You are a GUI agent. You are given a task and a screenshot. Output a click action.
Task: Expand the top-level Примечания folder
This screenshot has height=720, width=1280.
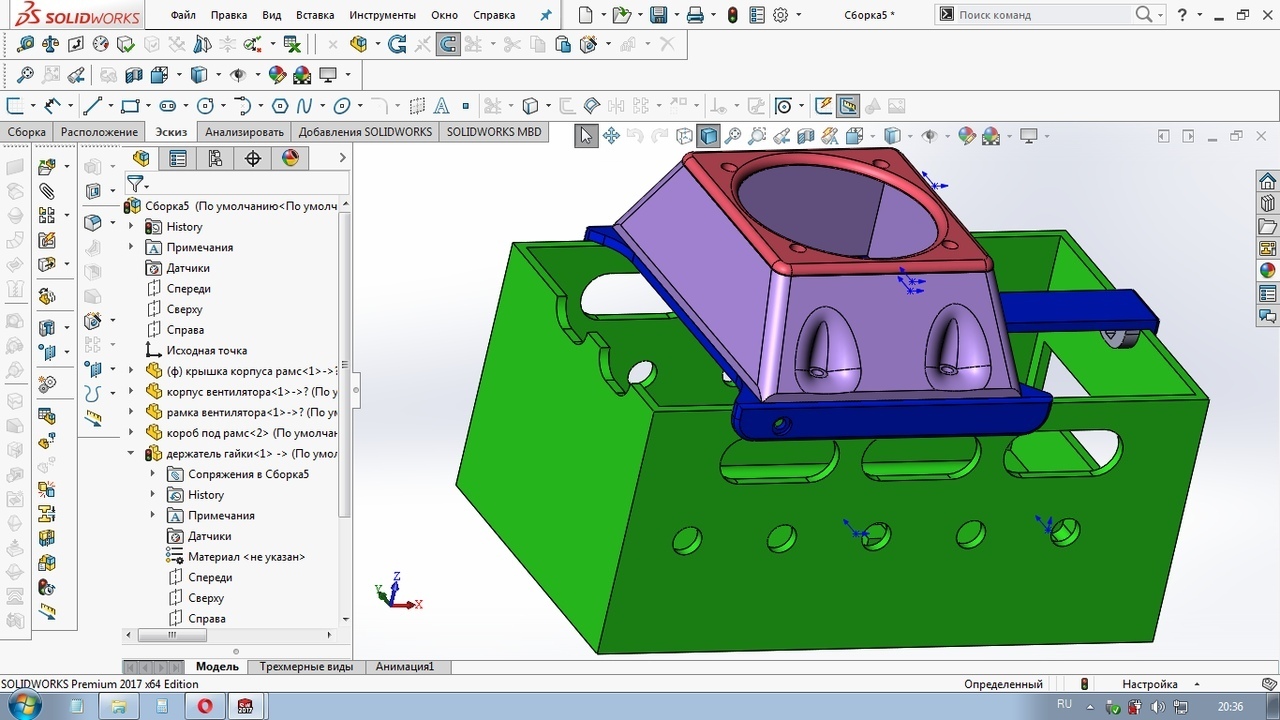[131, 247]
